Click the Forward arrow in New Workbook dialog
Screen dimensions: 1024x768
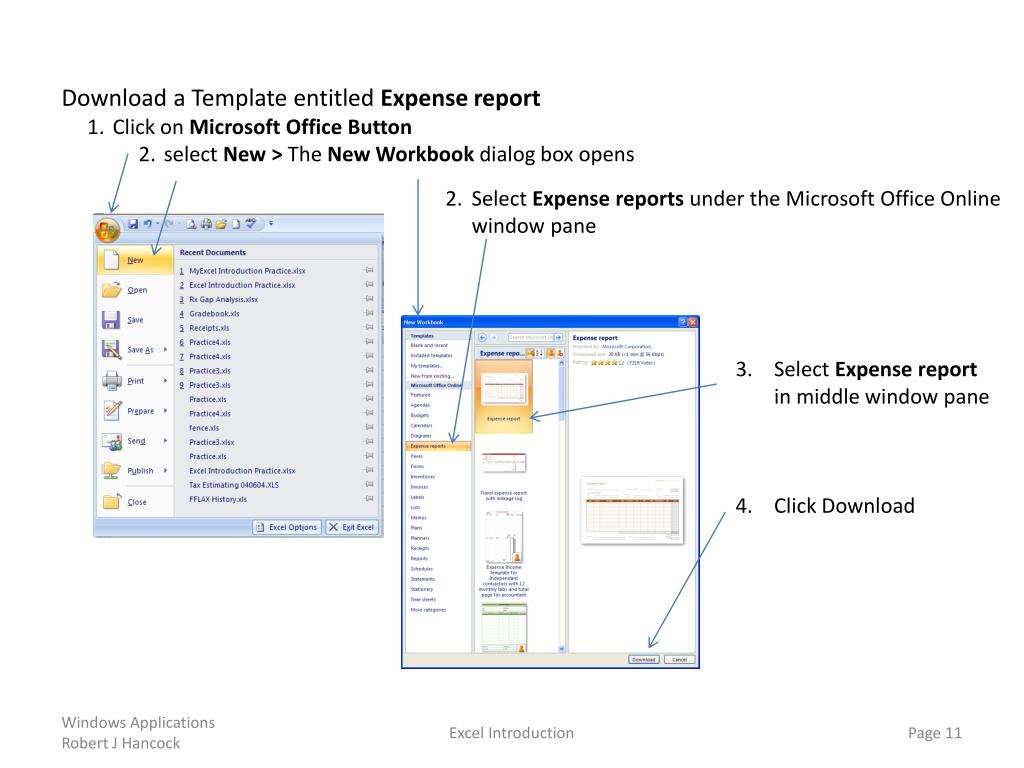click(x=494, y=338)
